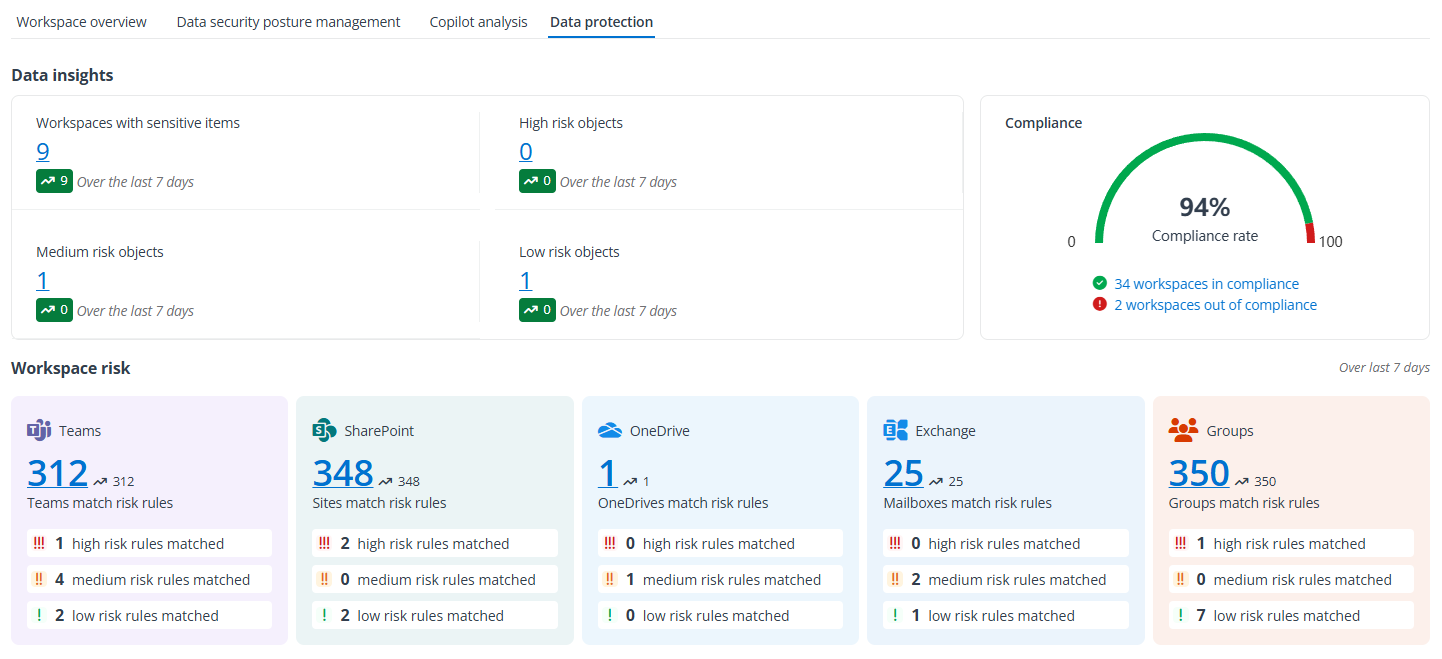Open the Copilot analysis tab

478,21
